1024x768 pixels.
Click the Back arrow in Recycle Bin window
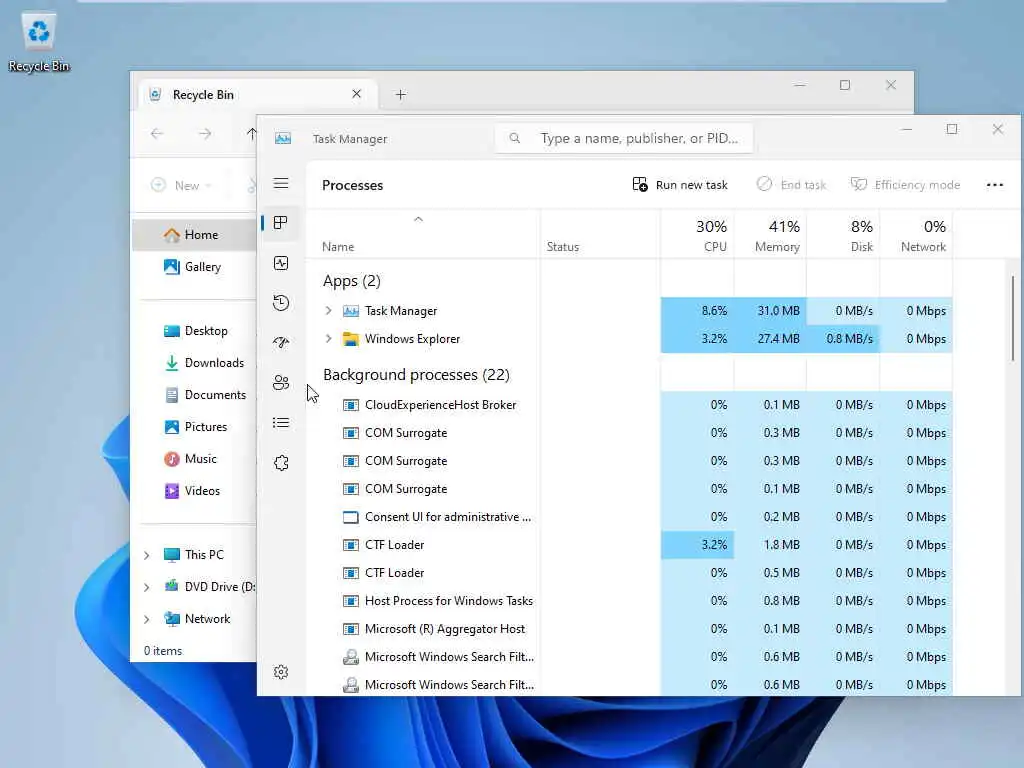click(157, 134)
